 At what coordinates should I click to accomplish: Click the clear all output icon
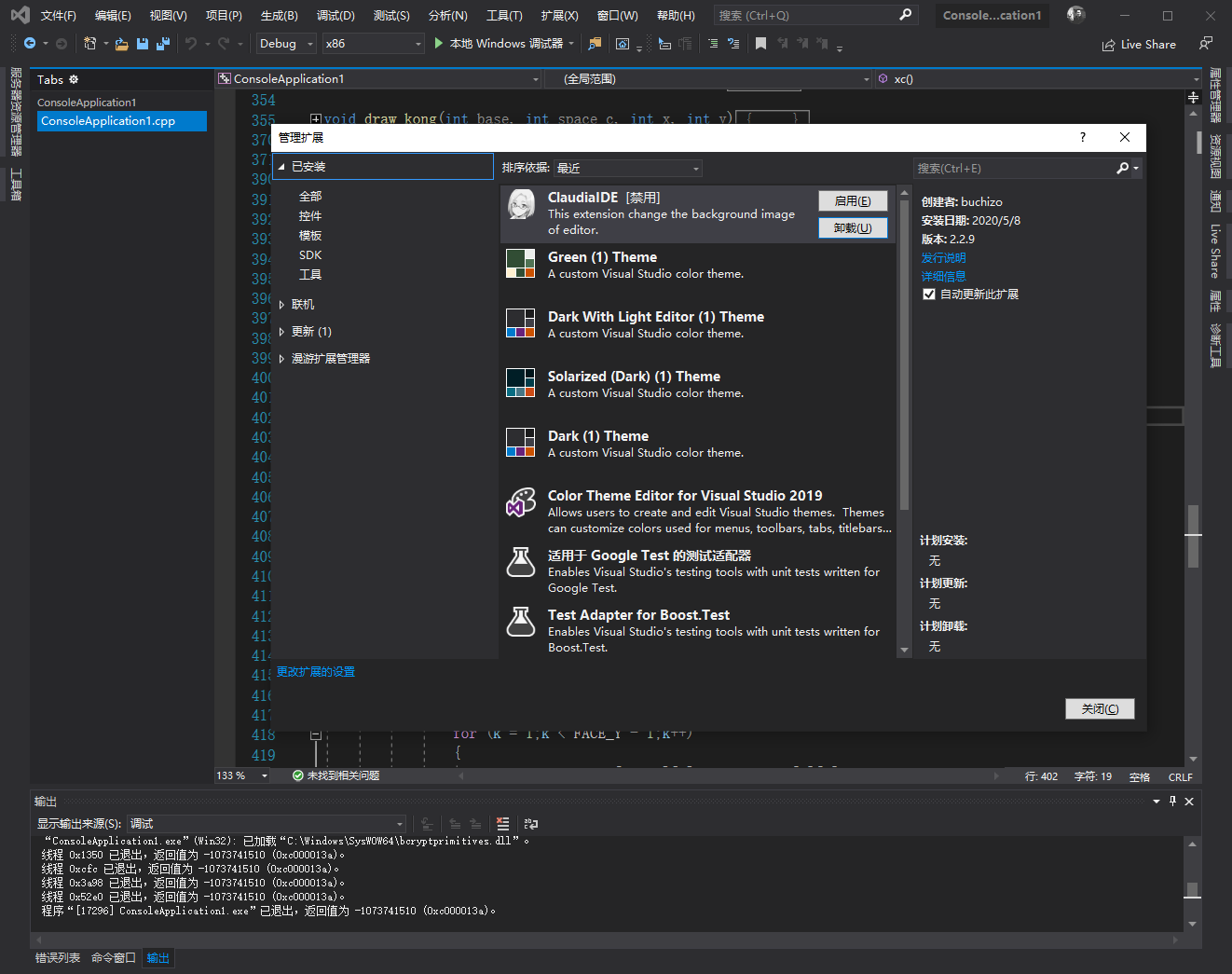[503, 824]
